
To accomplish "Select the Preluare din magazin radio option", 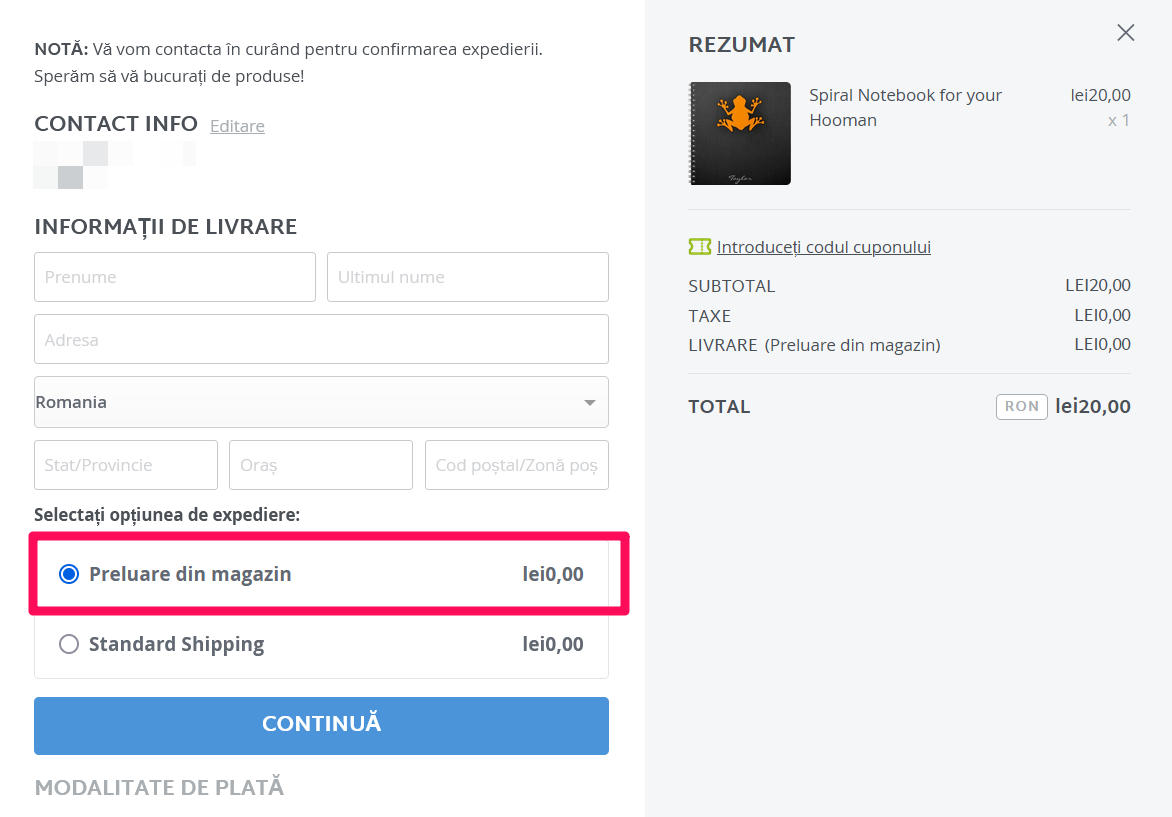I will [x=69, y=574].
